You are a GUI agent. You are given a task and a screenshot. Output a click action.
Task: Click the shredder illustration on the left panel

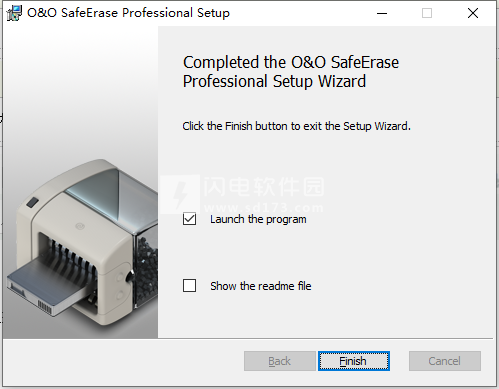point(82,242)
